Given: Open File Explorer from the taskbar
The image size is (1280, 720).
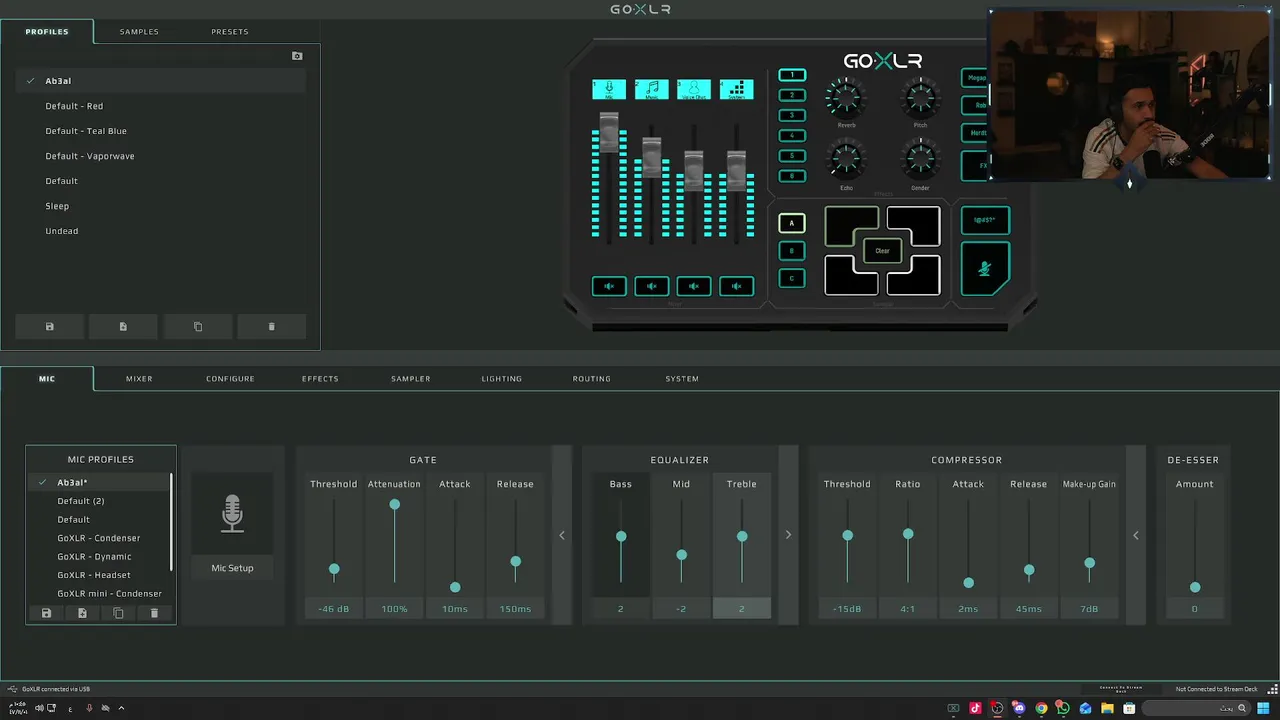Looking at the screenshot, I should [x=1107, y=708].
